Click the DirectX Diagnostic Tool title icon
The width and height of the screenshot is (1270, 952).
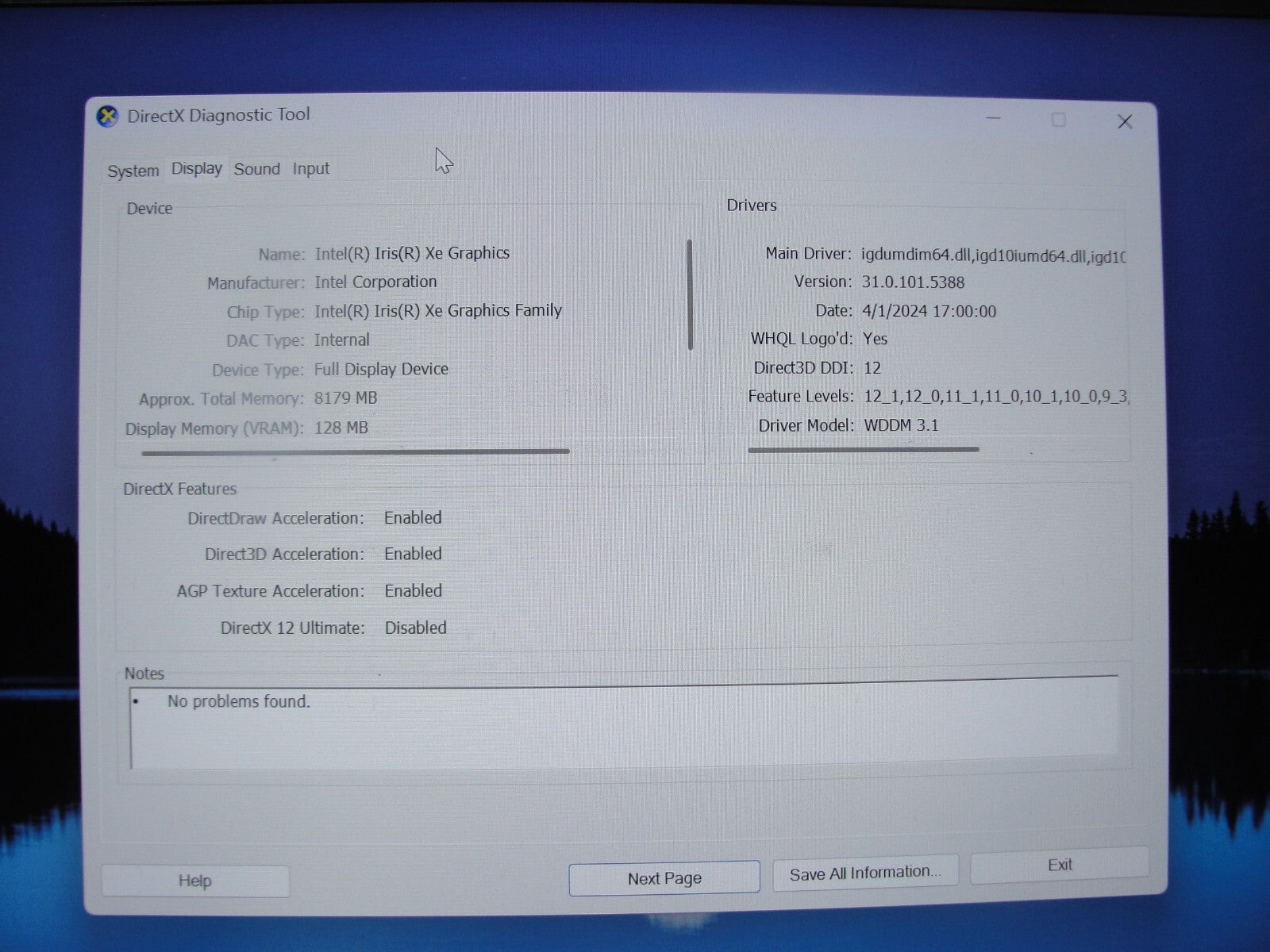107,117
